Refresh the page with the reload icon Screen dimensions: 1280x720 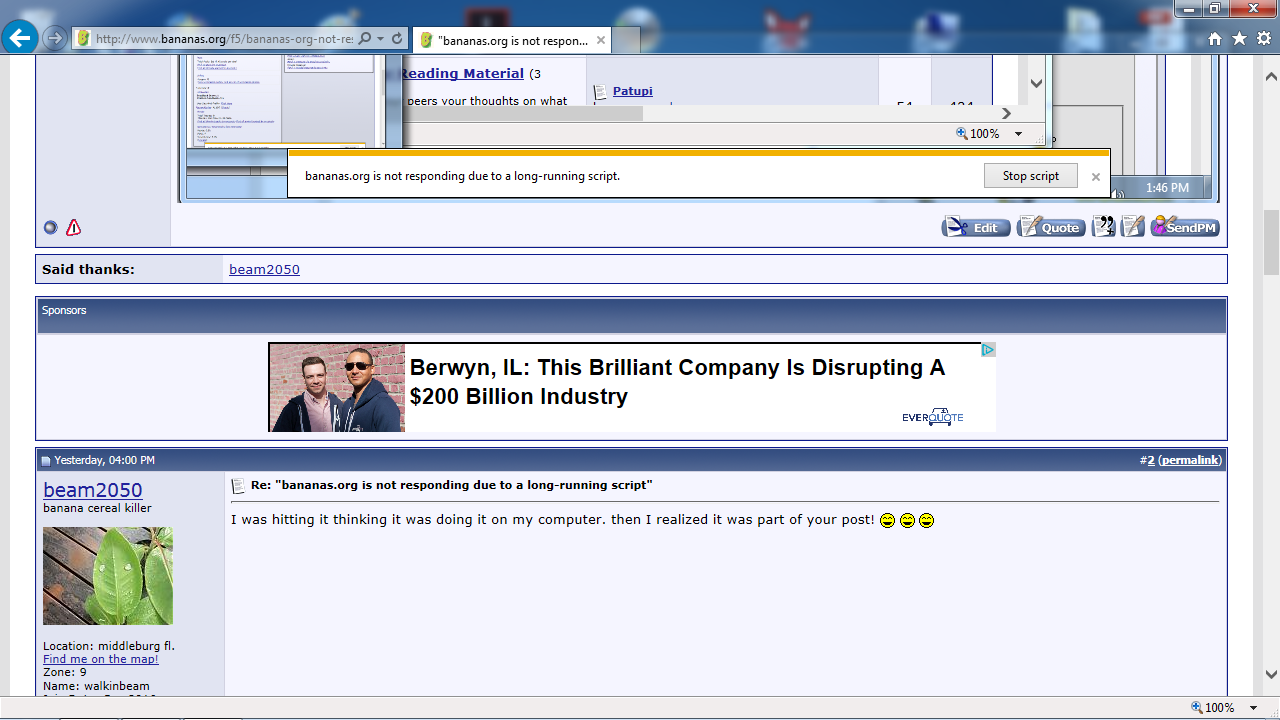397,38
